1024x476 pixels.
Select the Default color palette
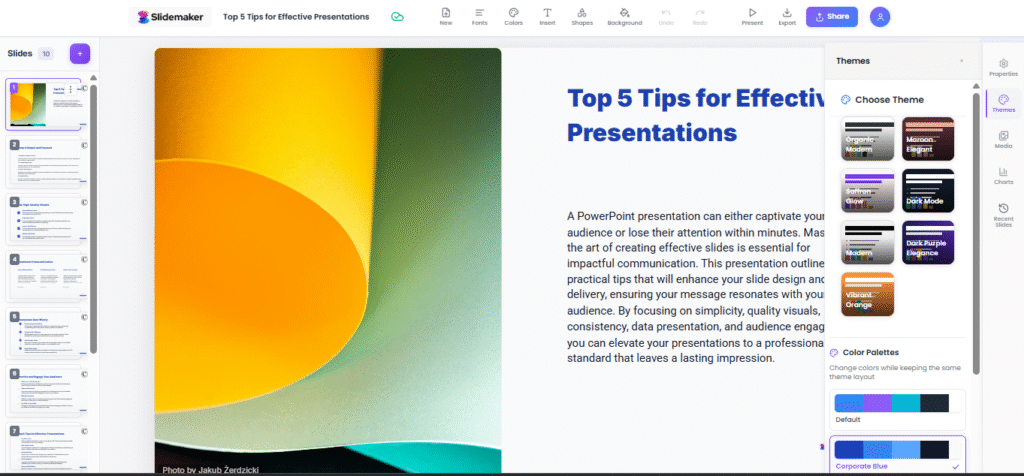(897, 408)
